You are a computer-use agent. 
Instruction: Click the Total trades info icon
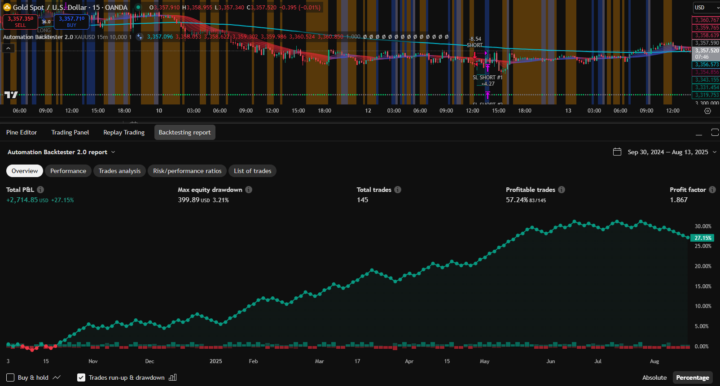[x=398, y=190]
